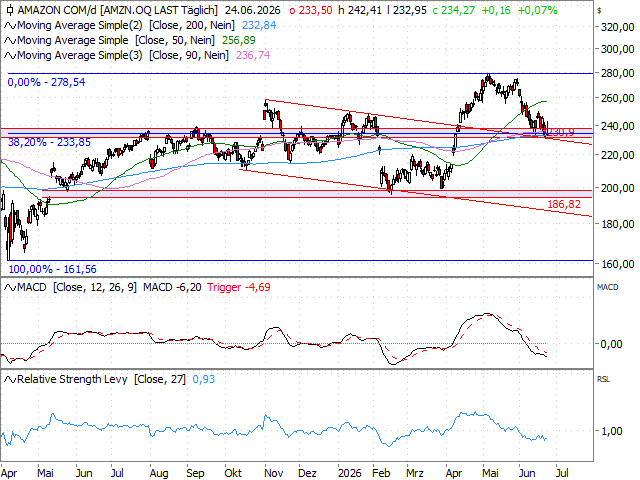The height and width of the screenshot is (480, 640).
Task: Click the date 24.06.2026 in the header
Action: (x=253, y=10)
